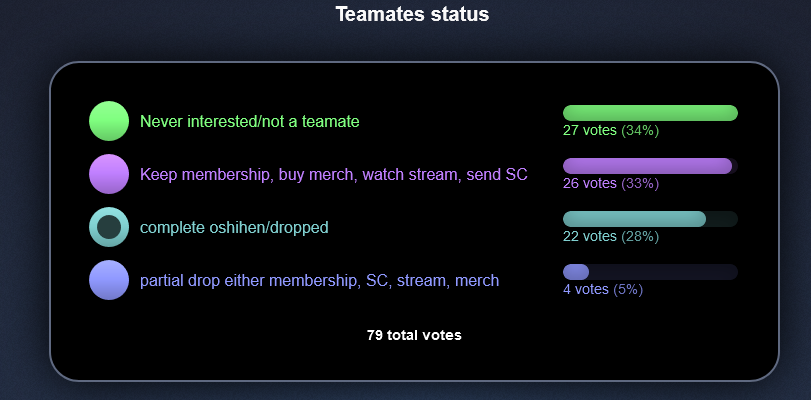Click the "22 votes" count text
This screenshot has height=400, width=811.
[x=590, y=236]
